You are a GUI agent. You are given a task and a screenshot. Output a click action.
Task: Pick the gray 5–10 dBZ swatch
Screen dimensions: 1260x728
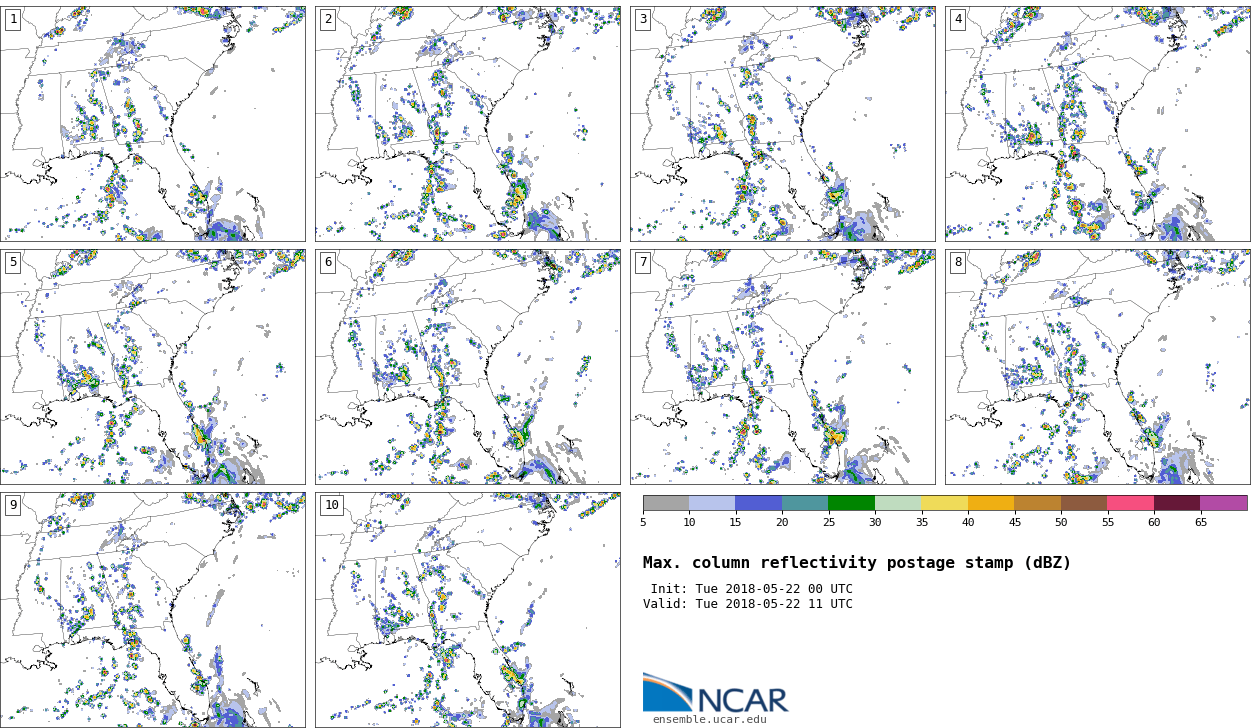666,503
